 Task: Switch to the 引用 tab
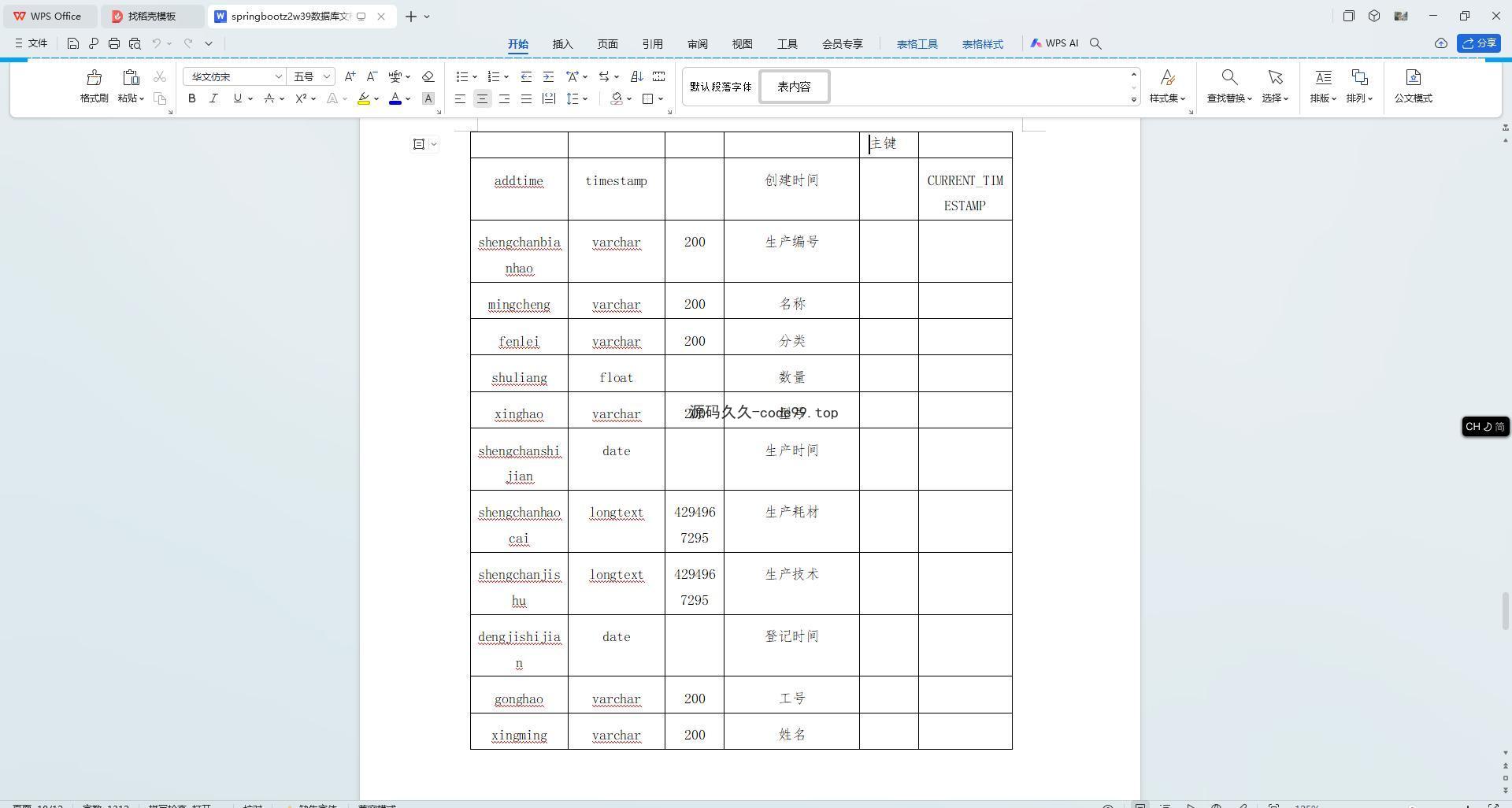[x=653, y=44]
